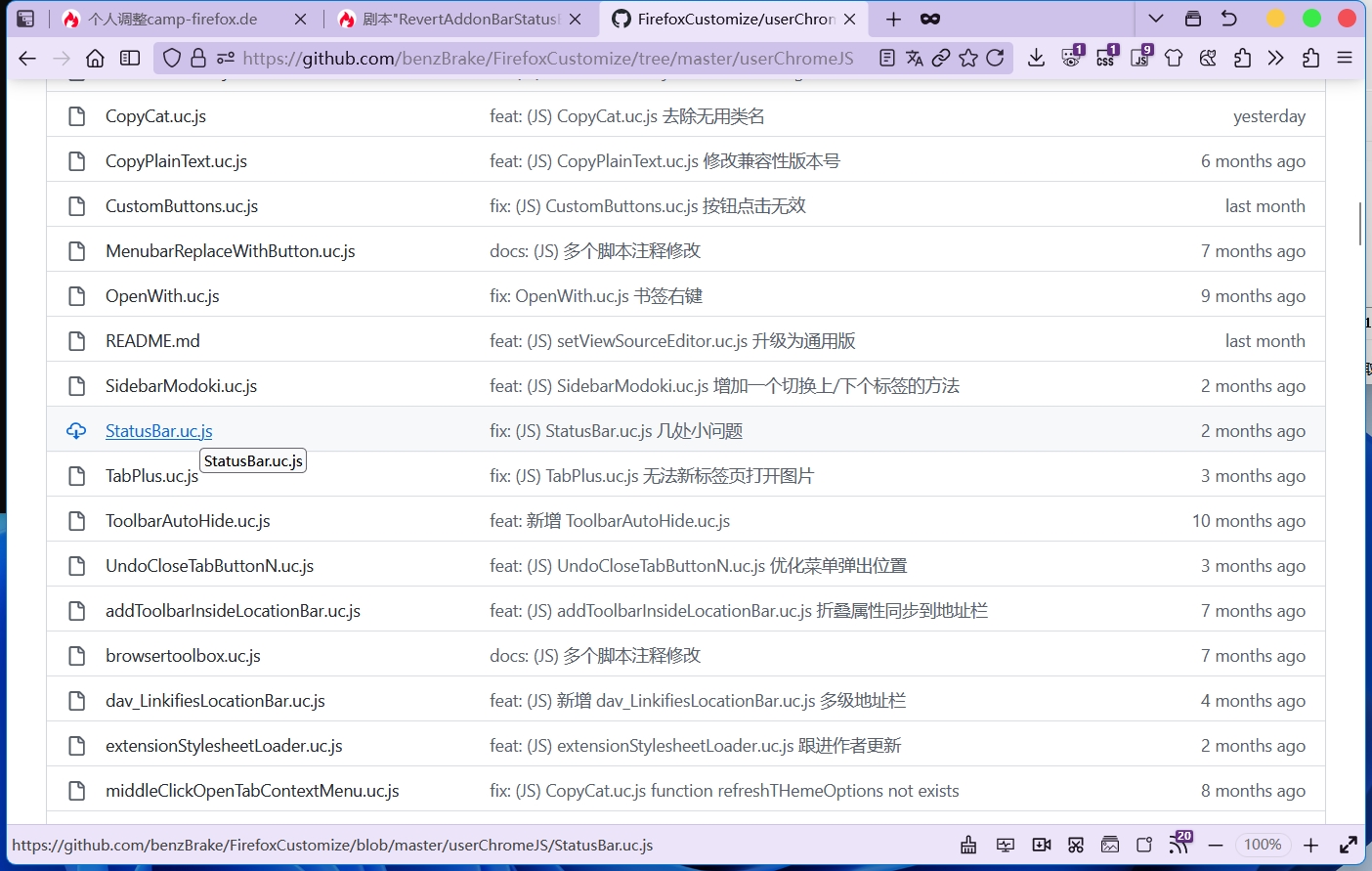
Task: Open the T-shirt theme extension
Action: coord(1174,59)
